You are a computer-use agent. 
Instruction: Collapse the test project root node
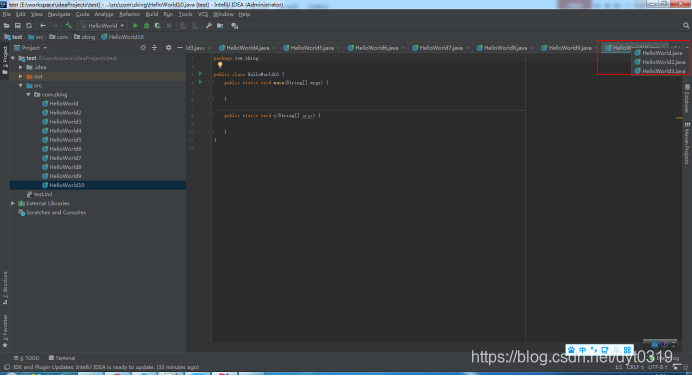[13, 58]
